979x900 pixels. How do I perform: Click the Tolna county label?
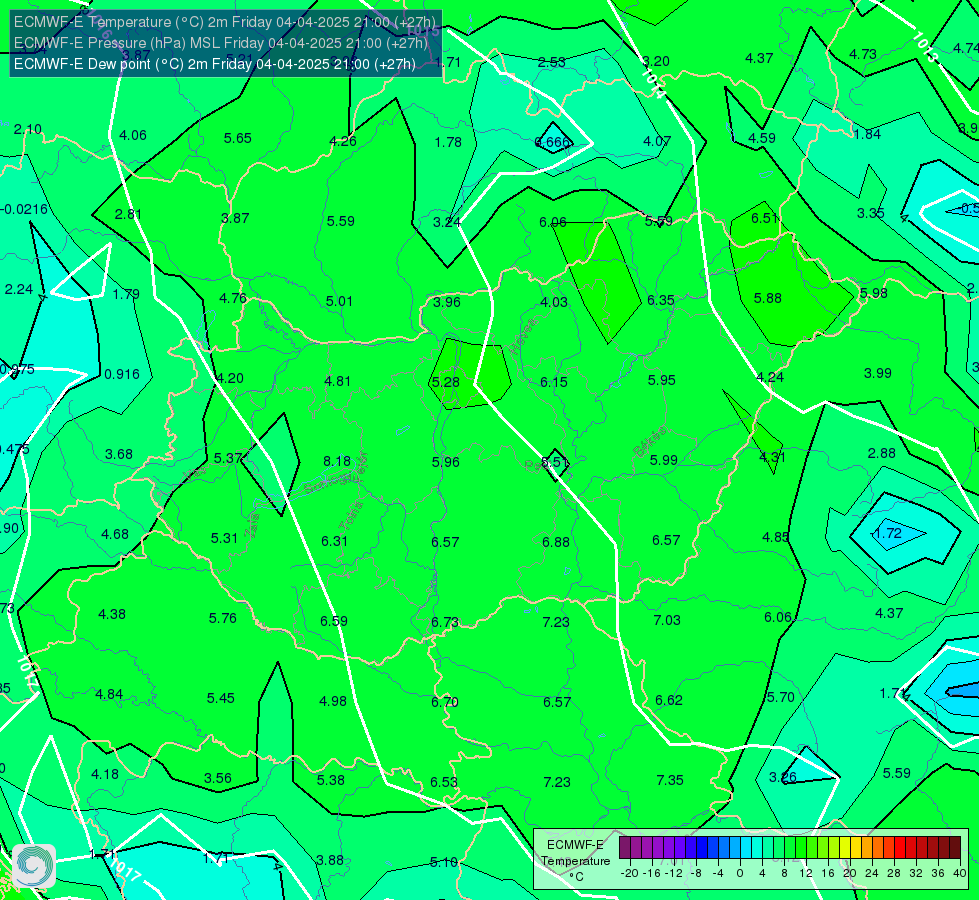coord(350,517)
